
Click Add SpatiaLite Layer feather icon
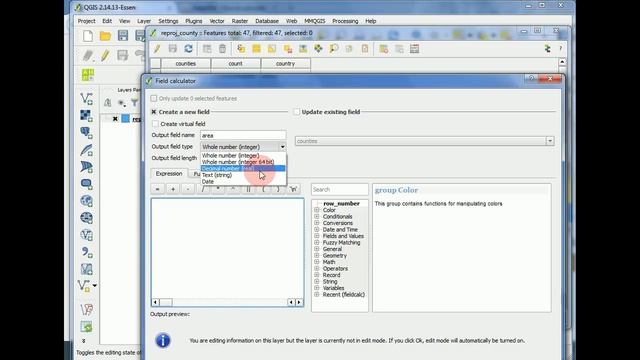pos(86,150)
